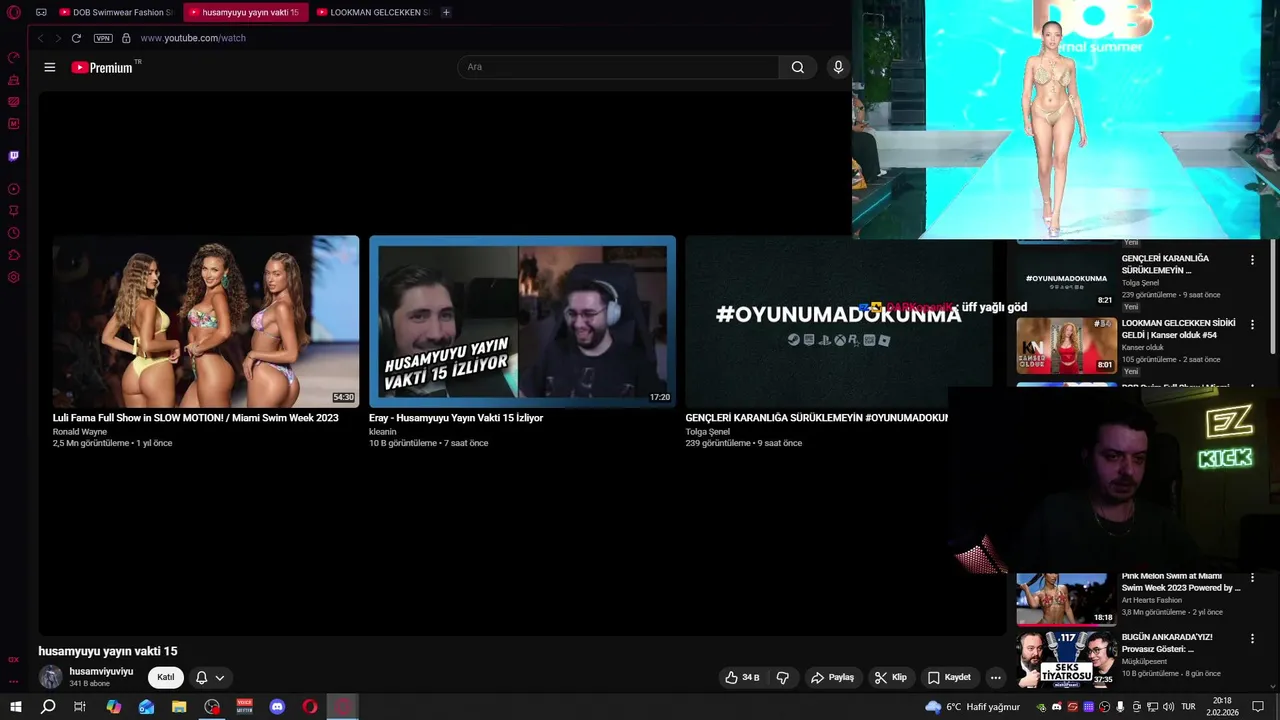
Task: Open TUR input language selector in tray
Action: click(1189, 707)
